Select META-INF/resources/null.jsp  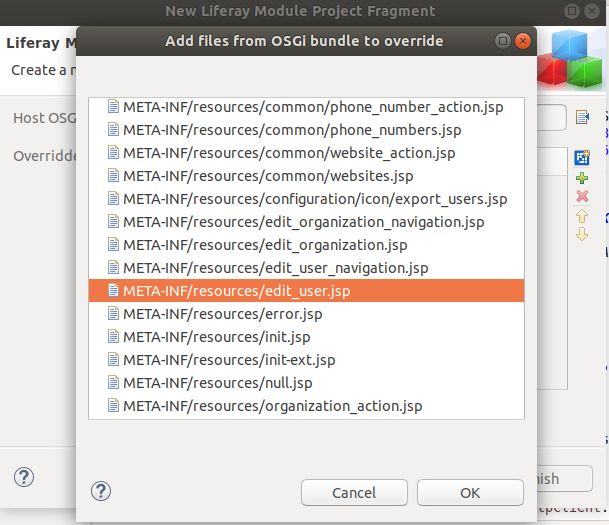[306, 383]
